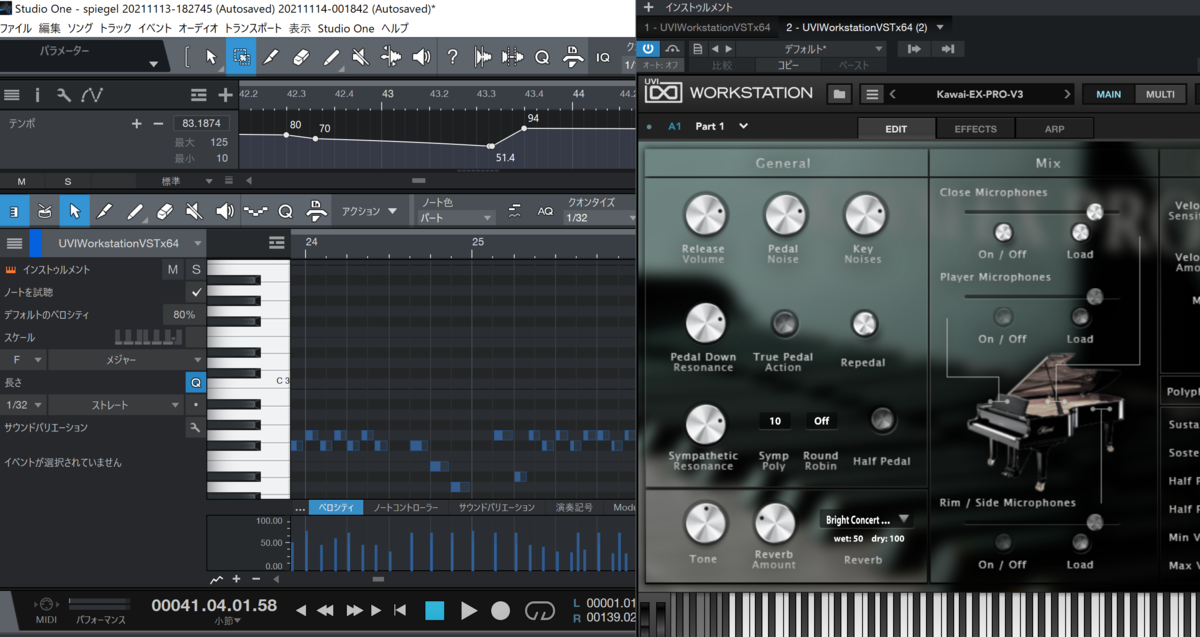The width and height of the screenshot is (1200, 637).
Task: Open UVI Workstation folder browser icon
Action: point(839,94)
